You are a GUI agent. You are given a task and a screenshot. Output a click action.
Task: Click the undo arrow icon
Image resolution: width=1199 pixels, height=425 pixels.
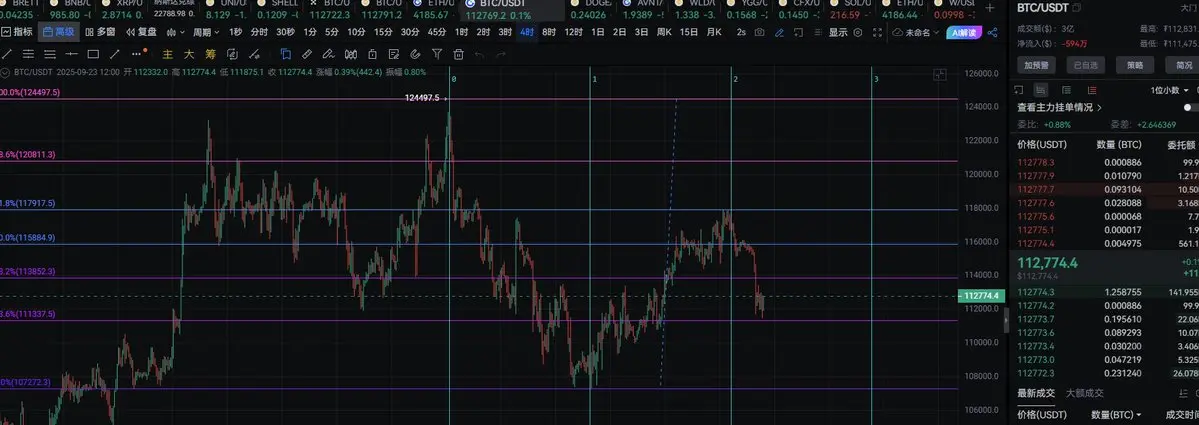(x=479, y=54)
